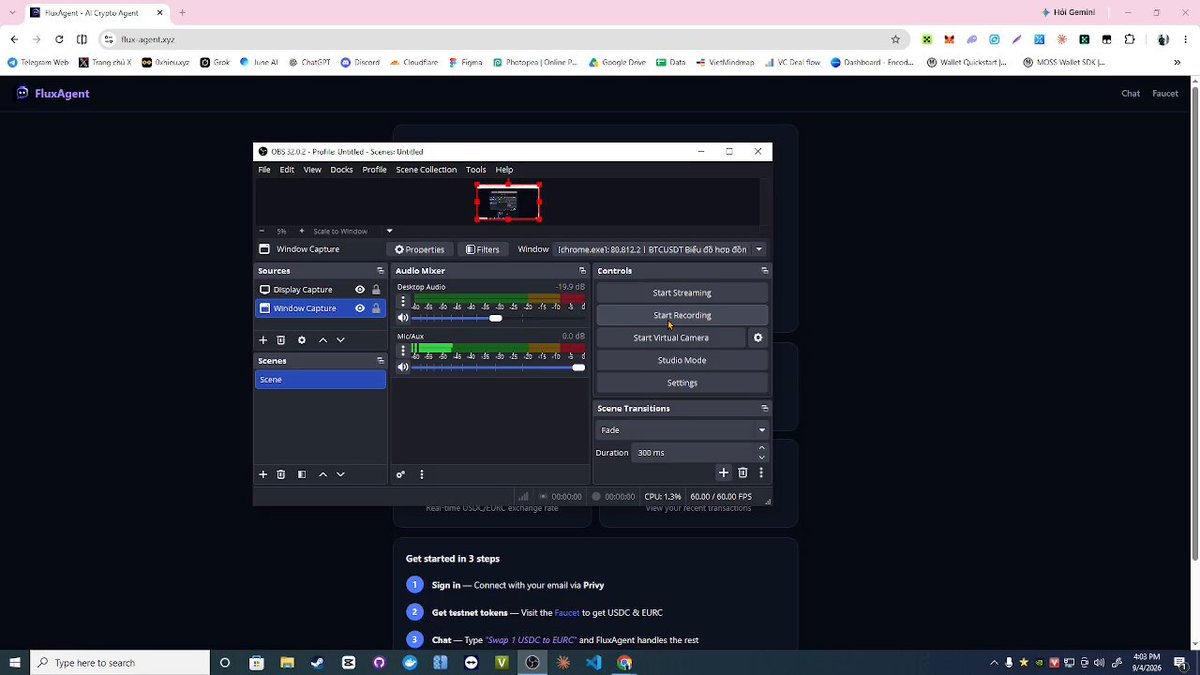
Task: Lock the Display Capture source
Action: pos(376,290)
